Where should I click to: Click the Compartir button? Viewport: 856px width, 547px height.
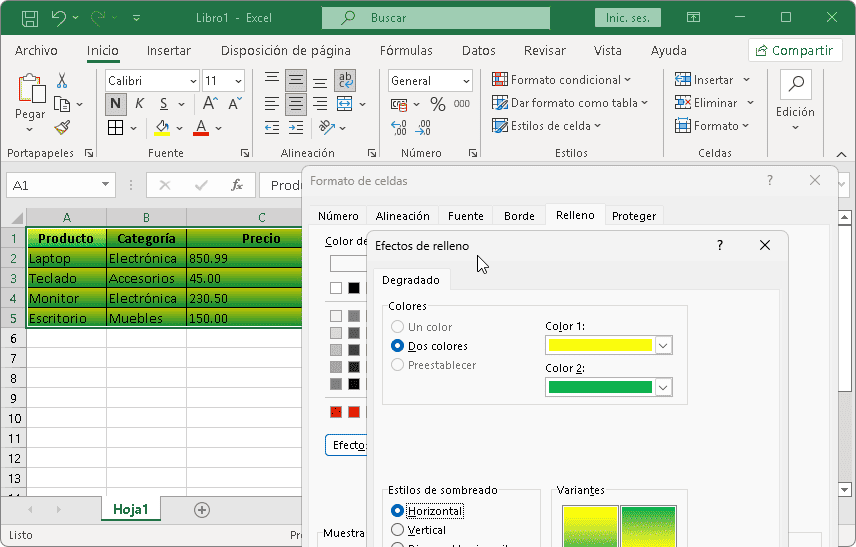[x=795, y=51]
